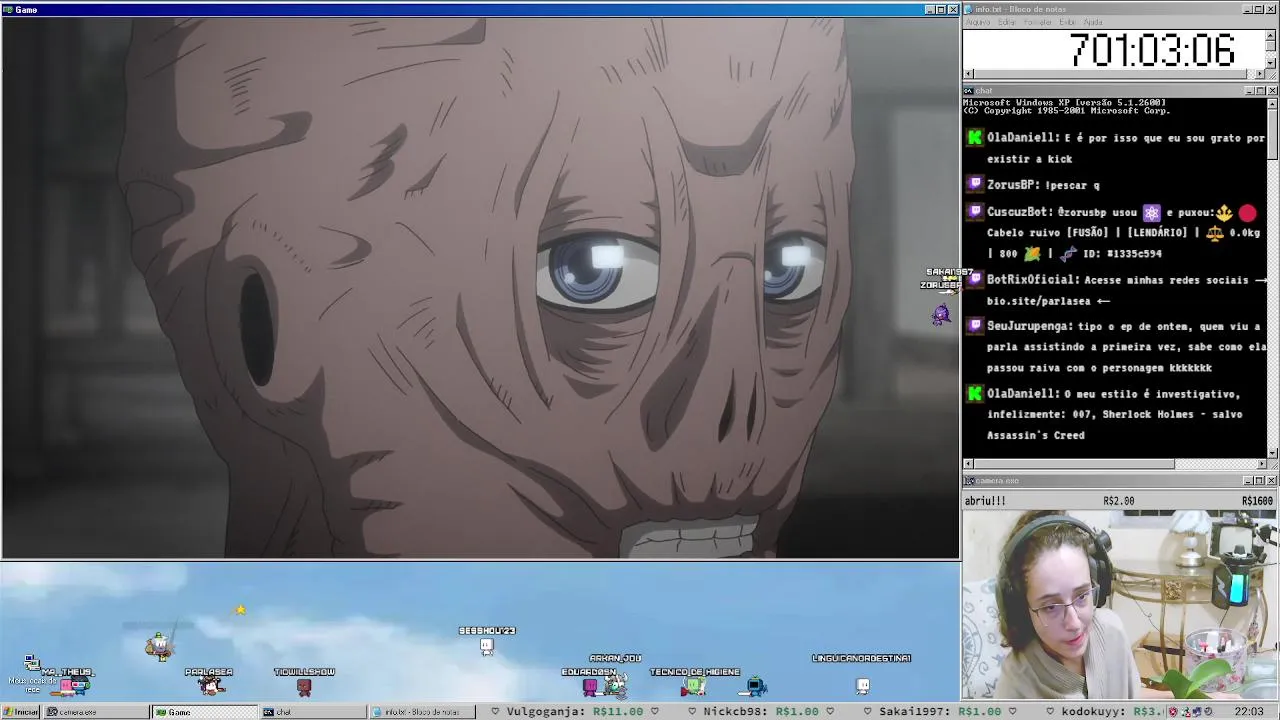Click notepad vertical scrollbar up arrow
This screenshot has height=720, width=1280.
tap(1271, 35)
